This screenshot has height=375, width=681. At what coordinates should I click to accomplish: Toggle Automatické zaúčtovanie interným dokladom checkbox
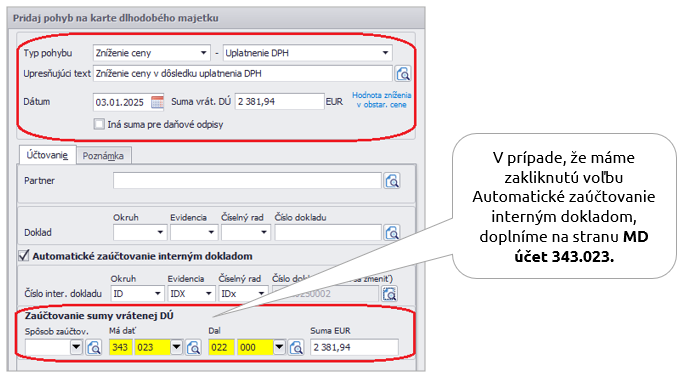click(x=24, y=256)
